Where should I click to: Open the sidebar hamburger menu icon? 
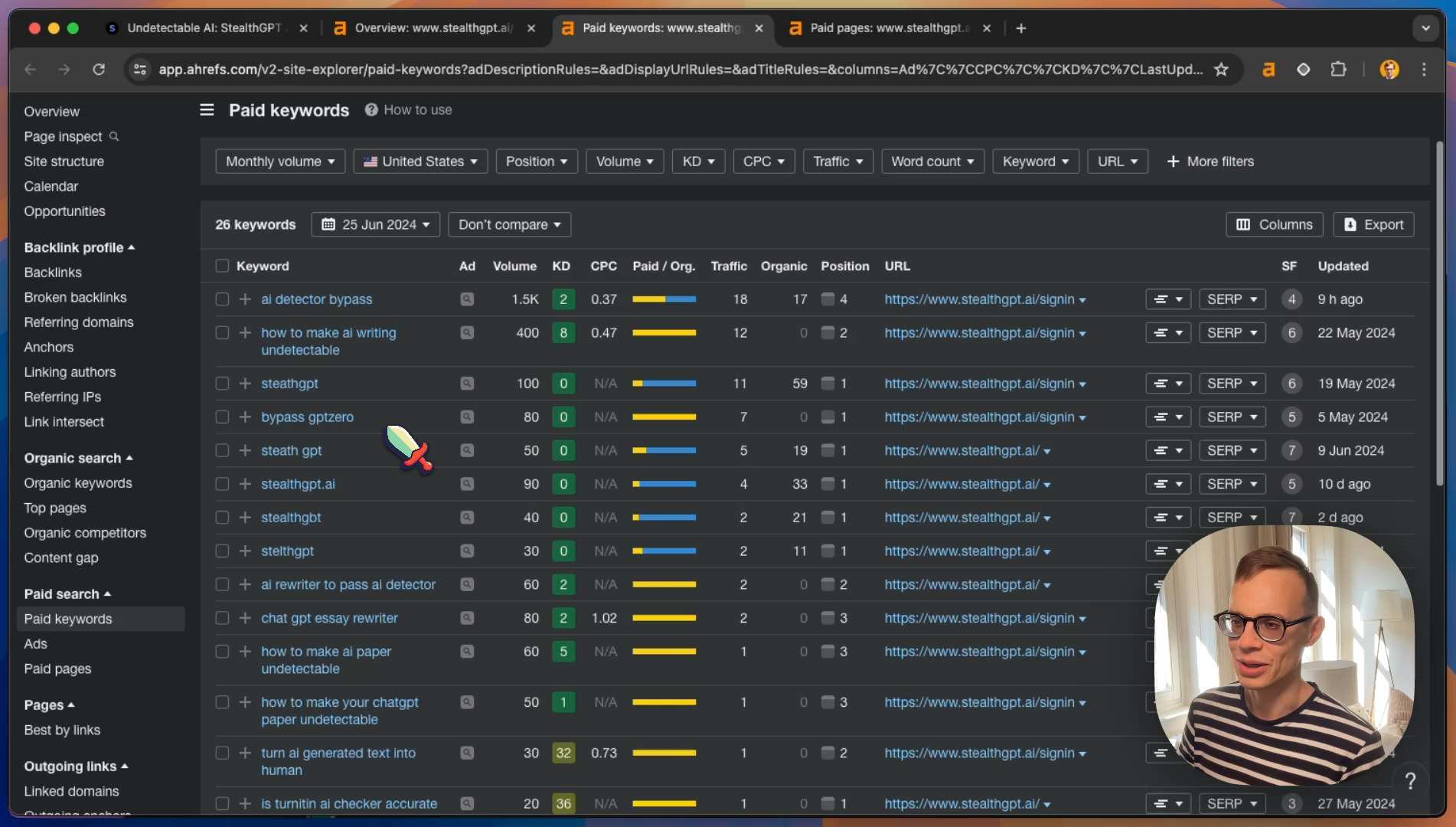coord(207,110)
